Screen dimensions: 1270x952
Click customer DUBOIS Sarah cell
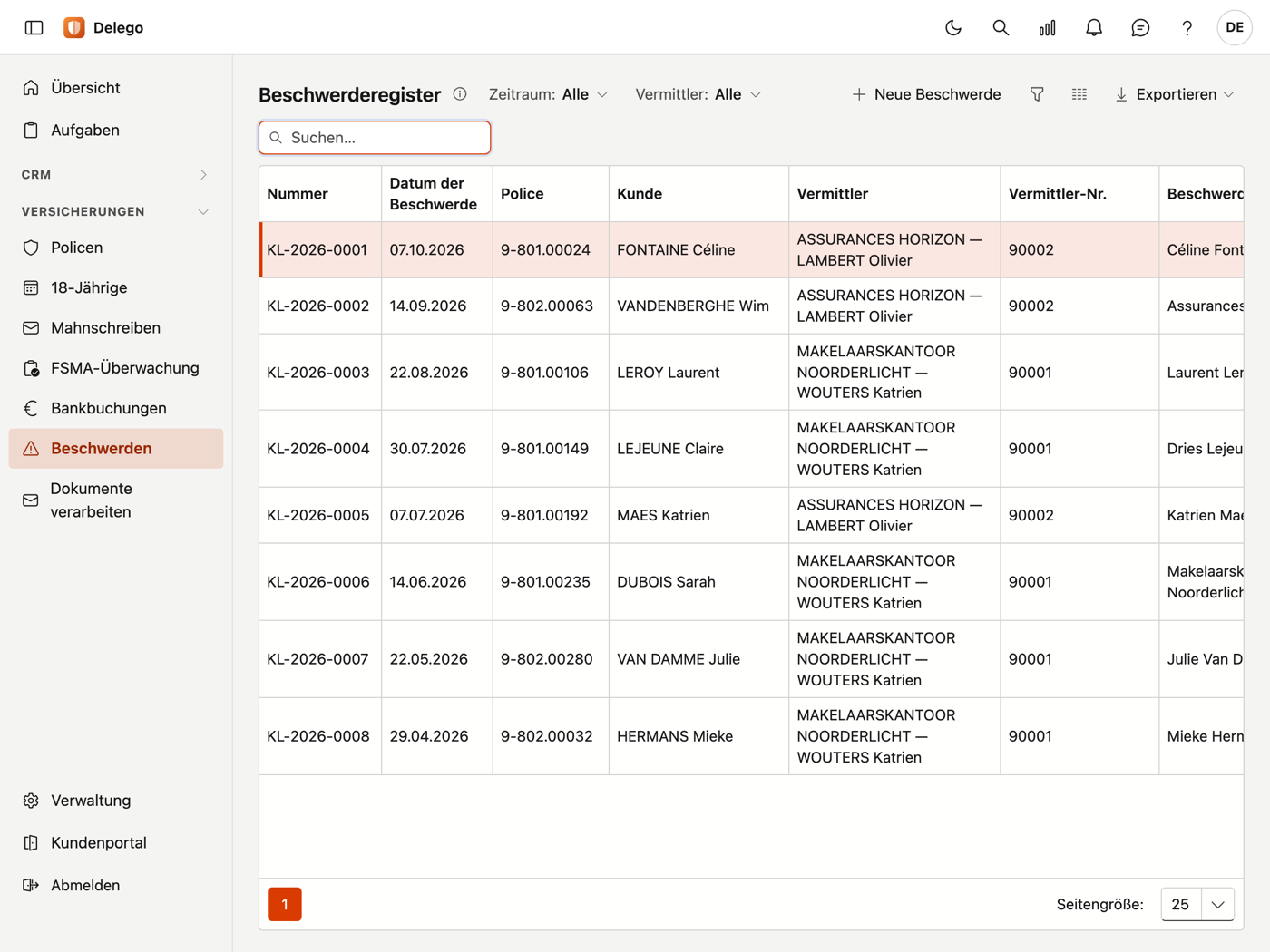698,582
